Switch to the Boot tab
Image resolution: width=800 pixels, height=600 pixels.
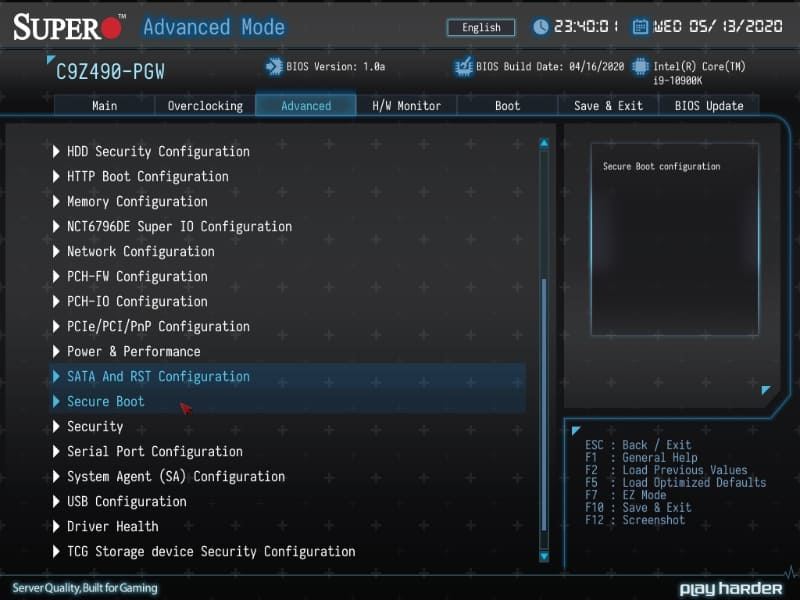click(x=507, y=105)
